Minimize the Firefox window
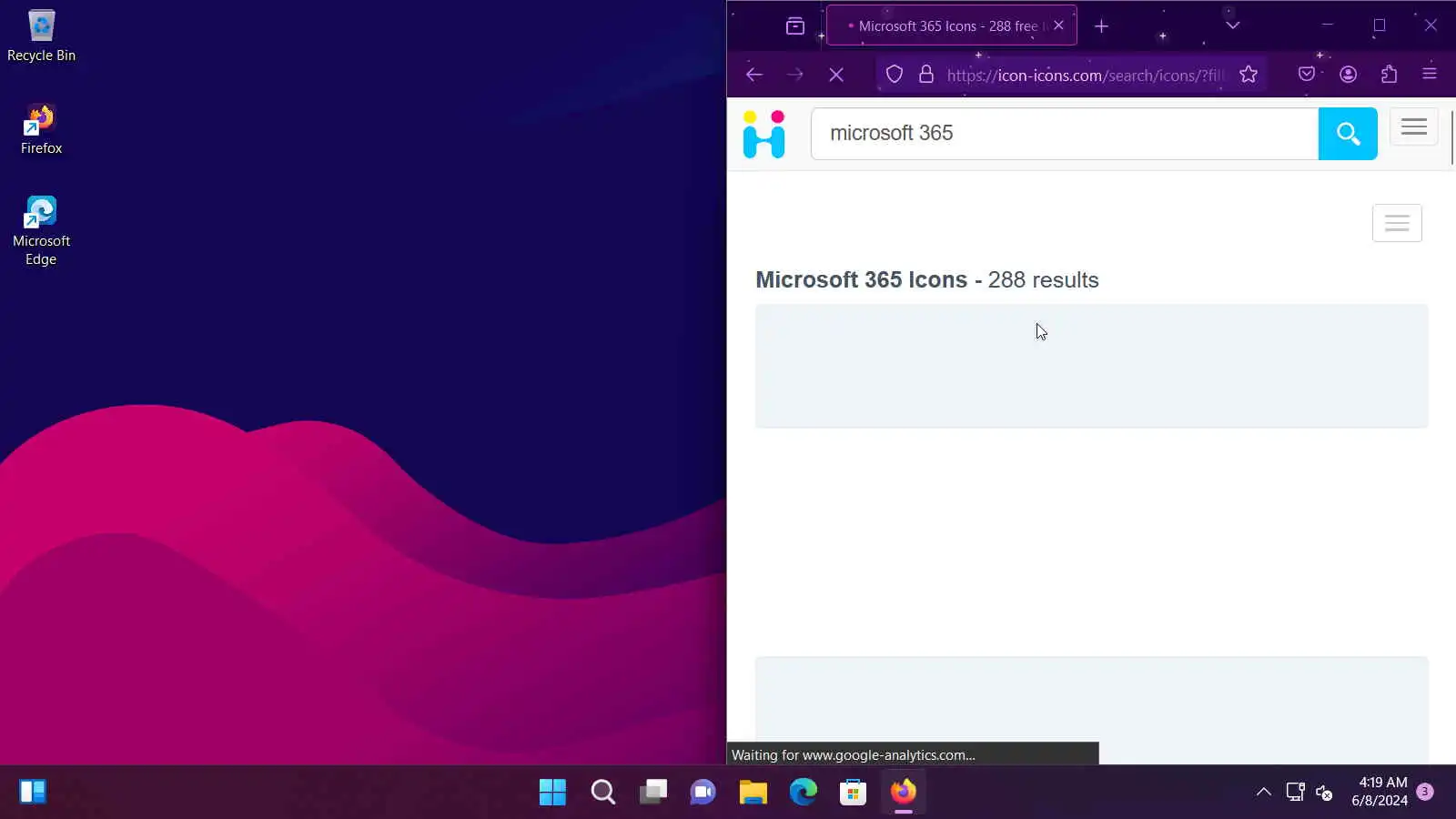The height and width of the screenshot is (819, 1456). 1328,25
